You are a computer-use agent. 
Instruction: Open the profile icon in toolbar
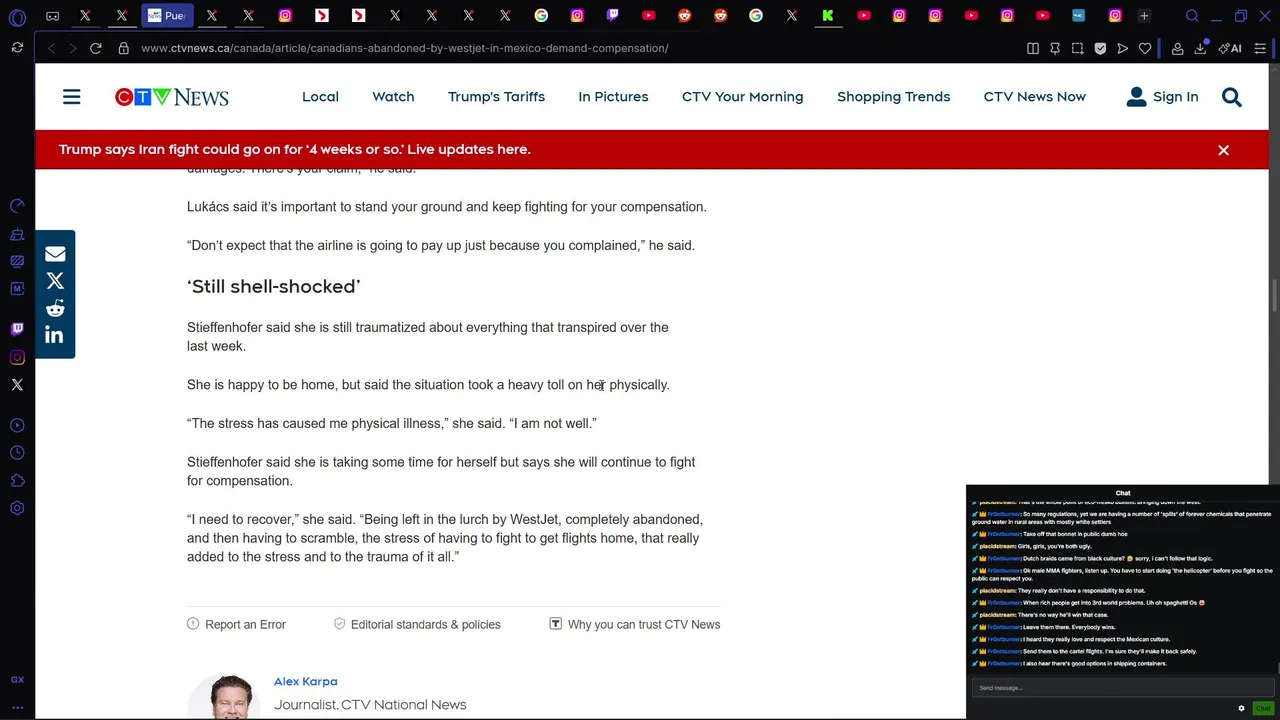point(1177,48)
